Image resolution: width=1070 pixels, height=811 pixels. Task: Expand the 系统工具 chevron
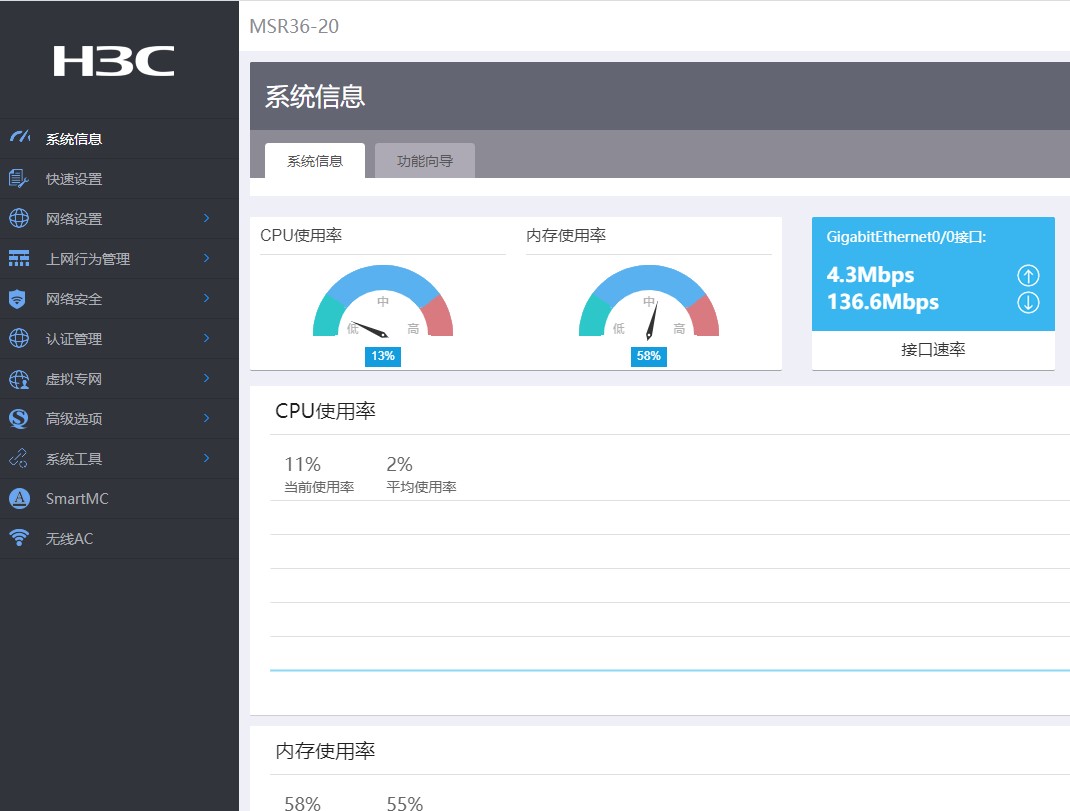[207, 457]
